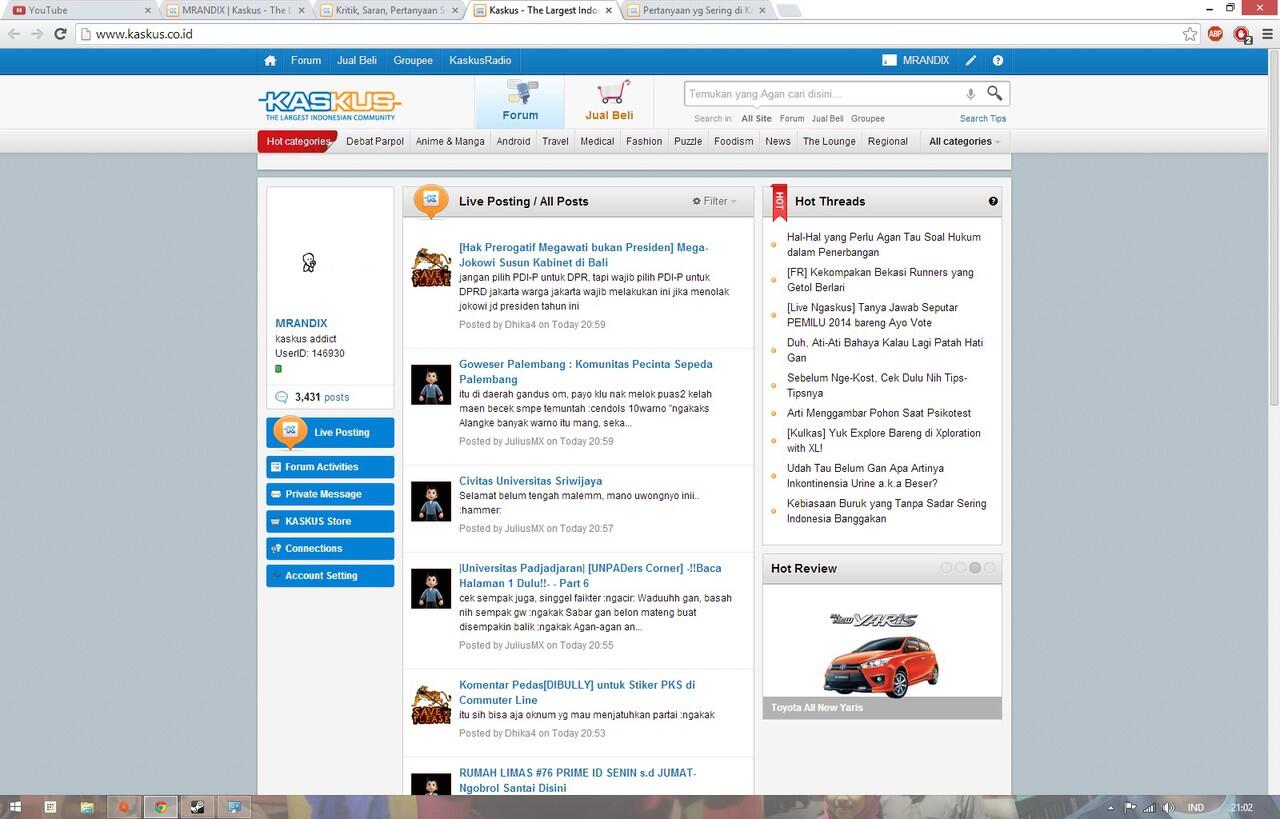Click the bookmark star icon
The width and height of the screenshot is (1280, 819).
coord(1189,34)
